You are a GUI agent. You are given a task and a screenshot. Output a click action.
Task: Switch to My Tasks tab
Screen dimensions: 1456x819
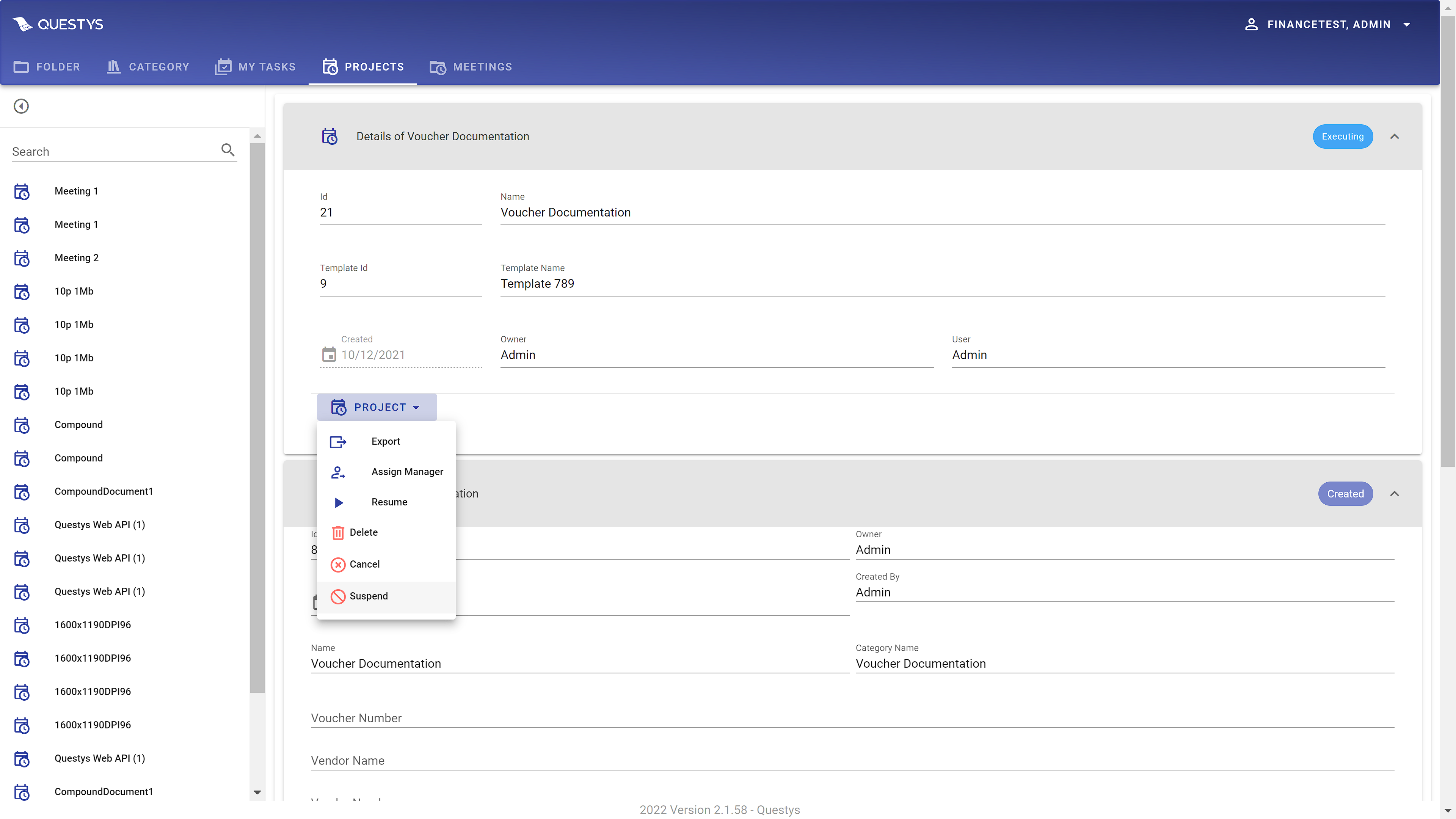coord(256,67)
